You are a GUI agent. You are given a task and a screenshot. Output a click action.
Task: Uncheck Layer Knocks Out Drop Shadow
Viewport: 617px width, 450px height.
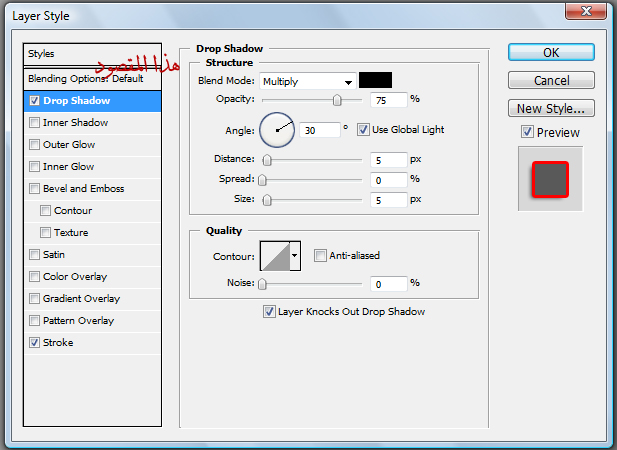pyautogui.click(x=269, y=312)
